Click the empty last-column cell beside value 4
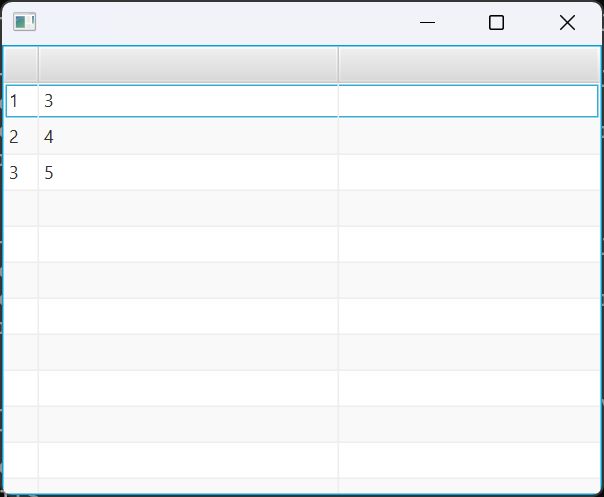 pyautogui.click(x=468, y=137)
